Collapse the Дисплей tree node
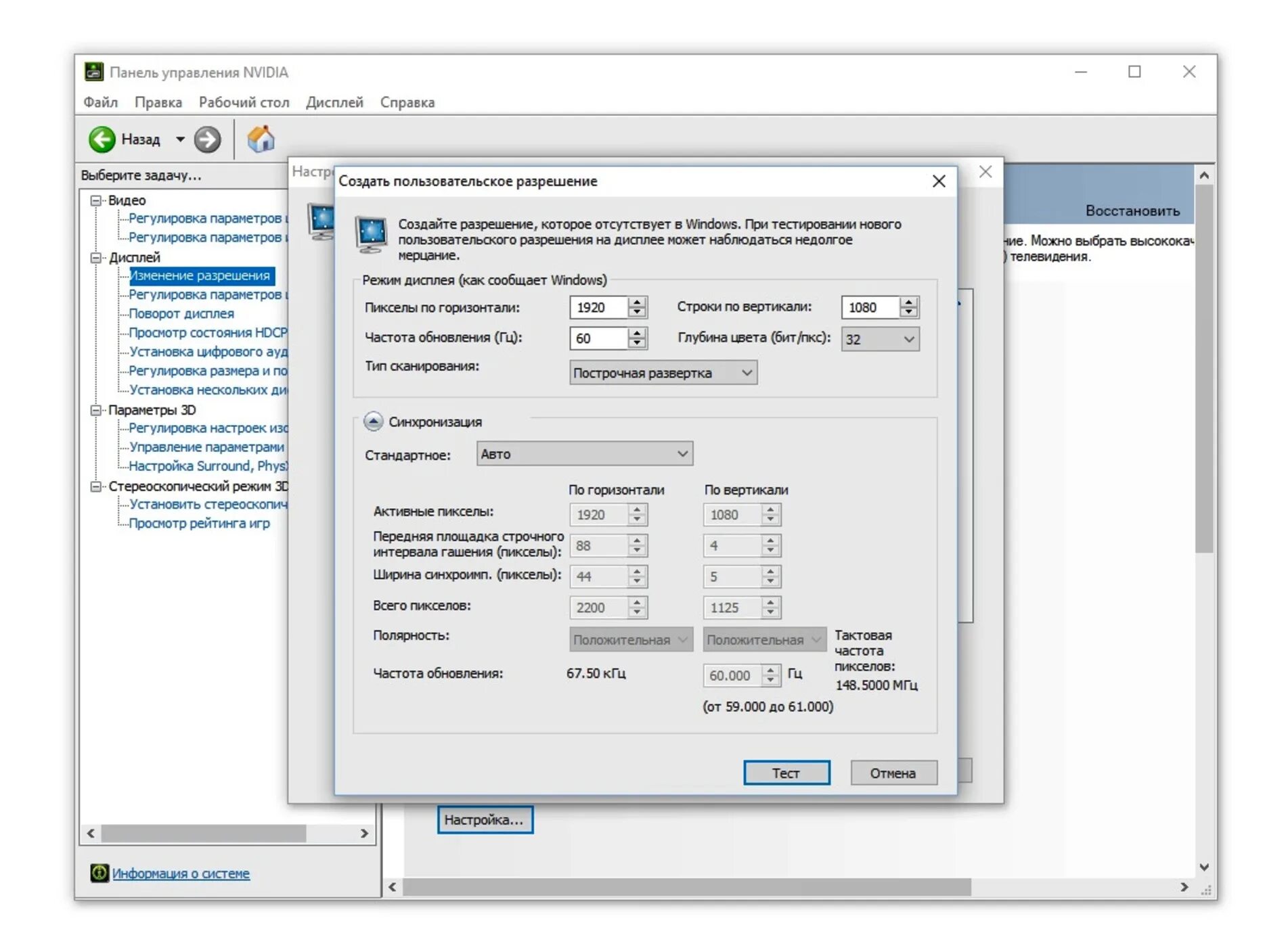 [x=96, y=257]
